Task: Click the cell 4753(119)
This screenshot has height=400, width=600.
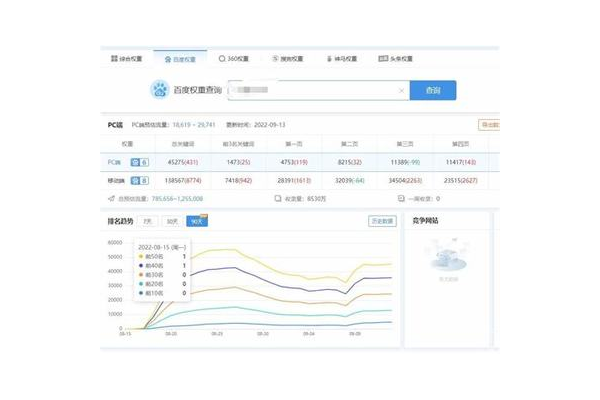Action: tap(294, 162)
